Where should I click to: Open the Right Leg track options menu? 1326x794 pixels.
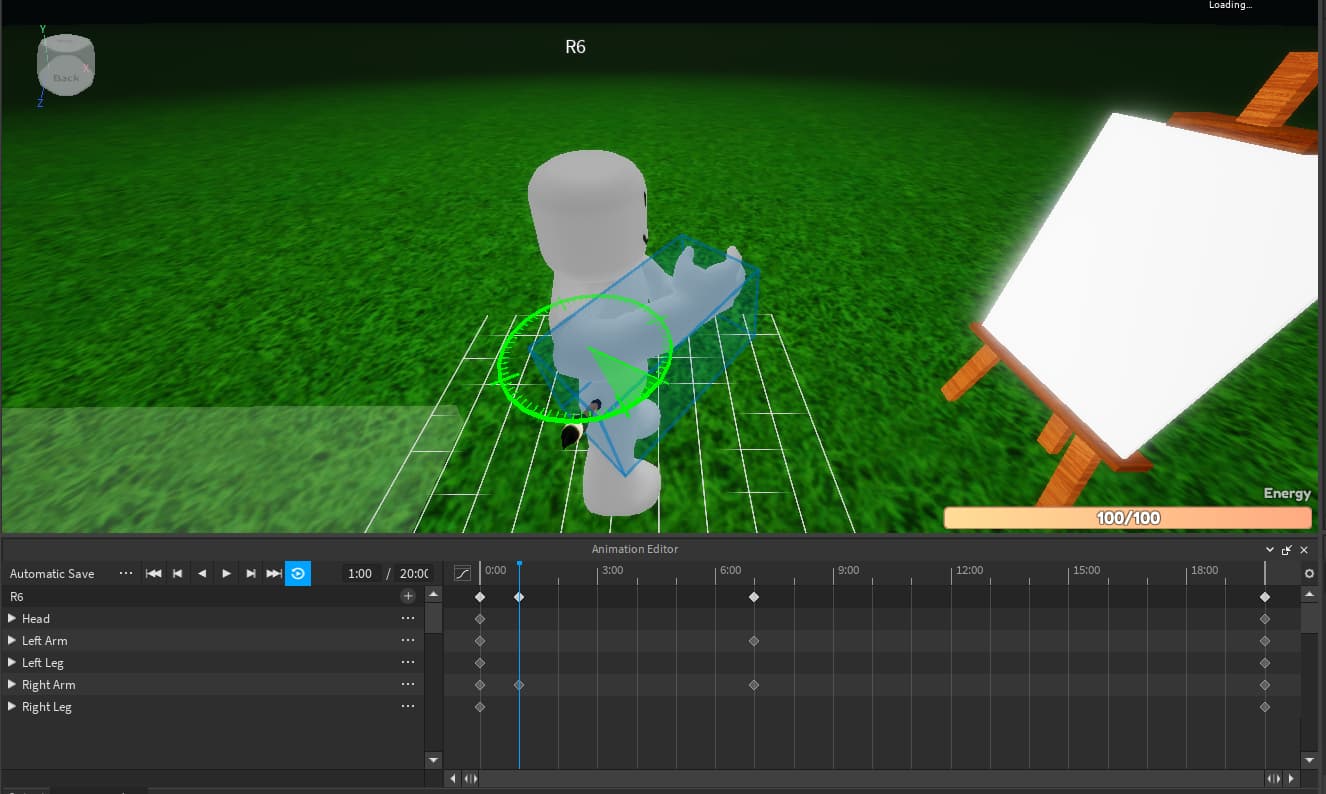(408, 706)
